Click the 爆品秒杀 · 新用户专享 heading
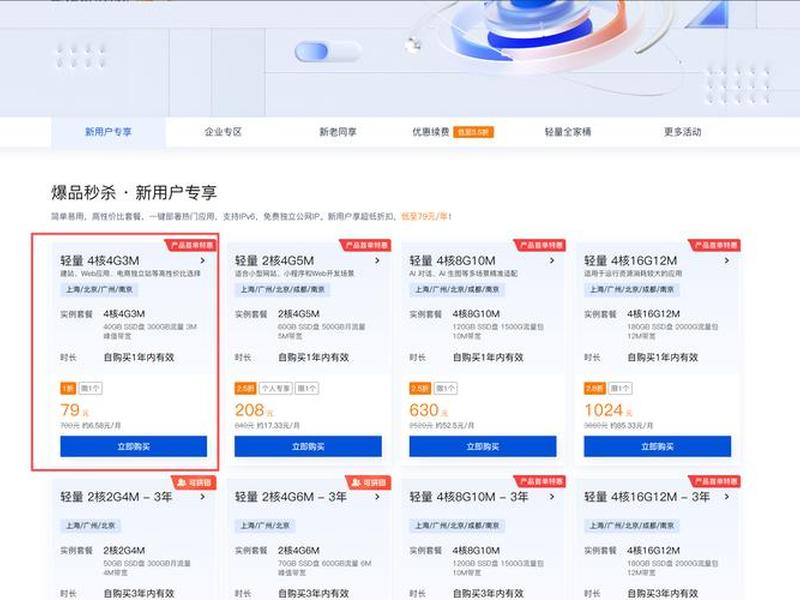Screen dimensions: 800x600 click(x=134, y=193)
